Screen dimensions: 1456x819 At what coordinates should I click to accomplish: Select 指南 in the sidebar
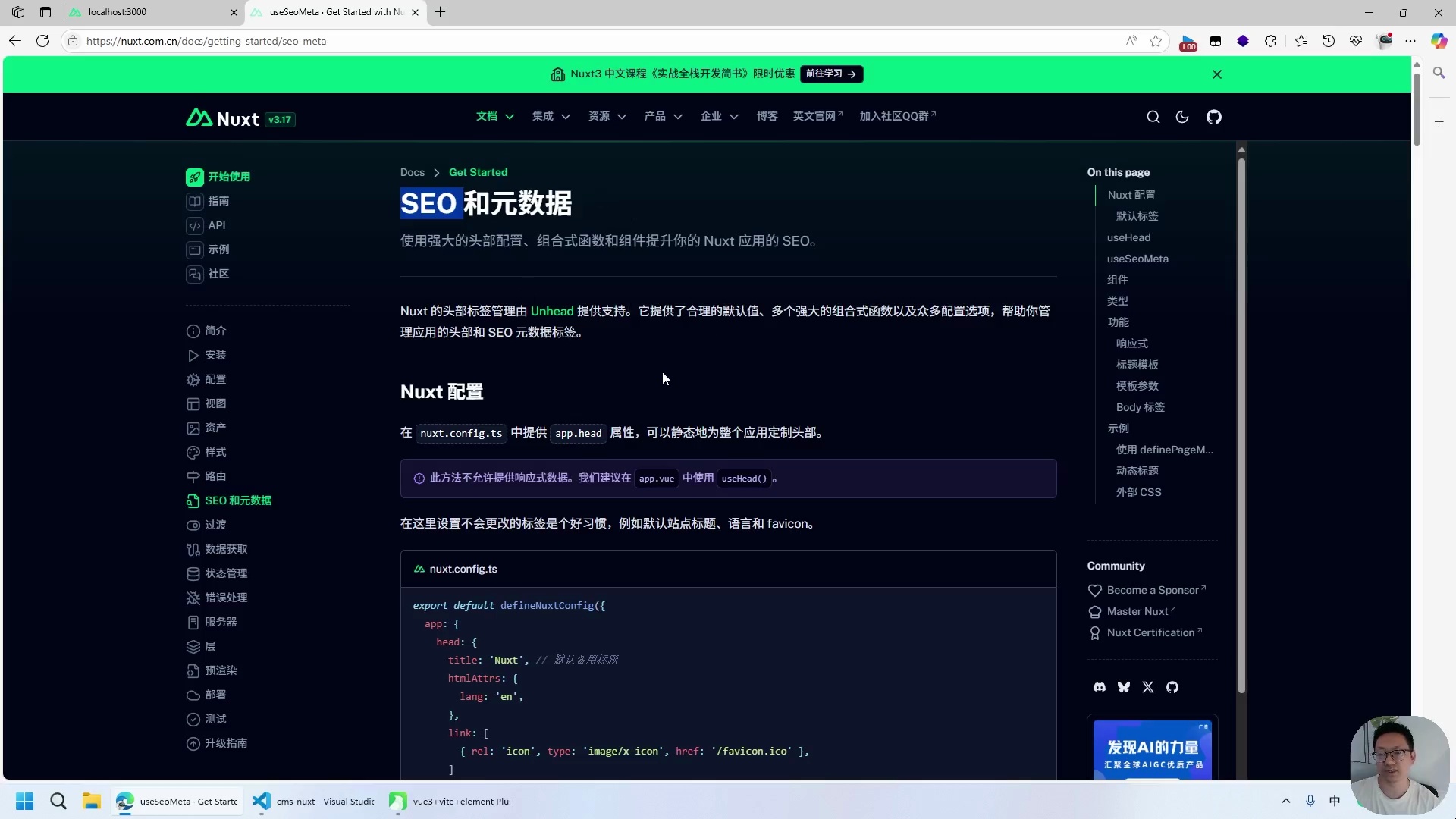point(208,201)
